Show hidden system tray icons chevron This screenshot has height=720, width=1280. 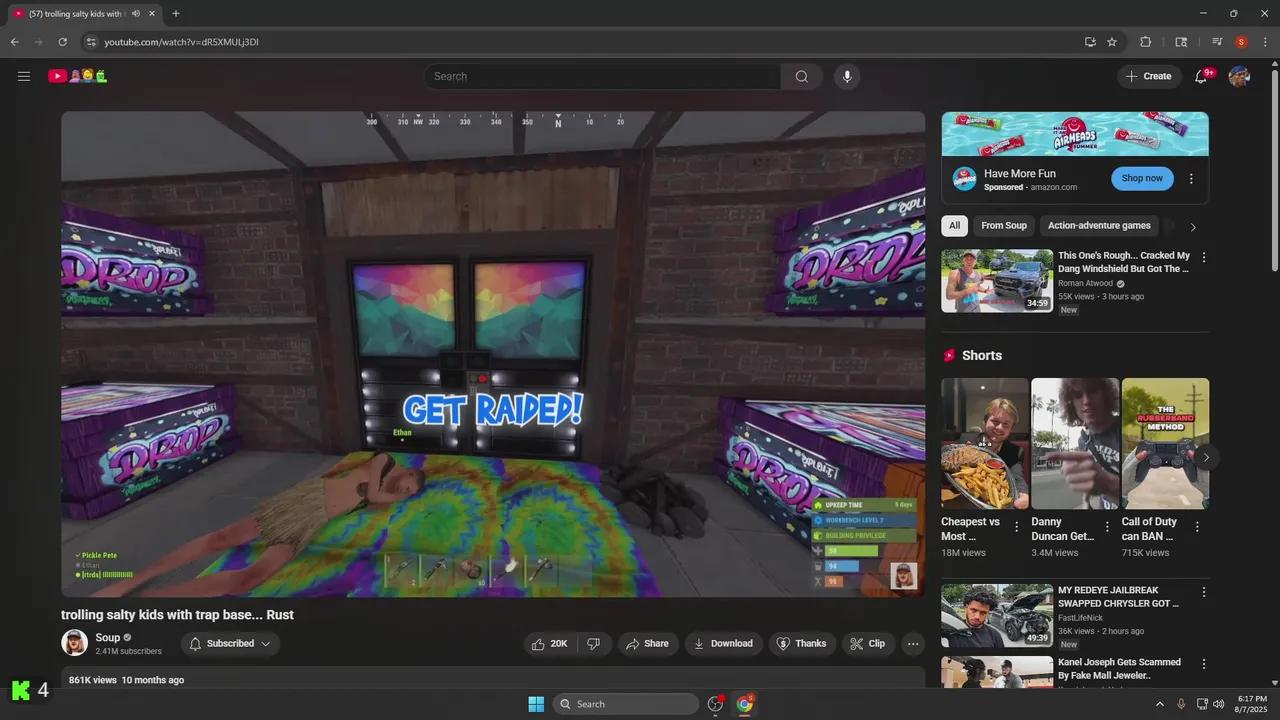pos(1160,704)
